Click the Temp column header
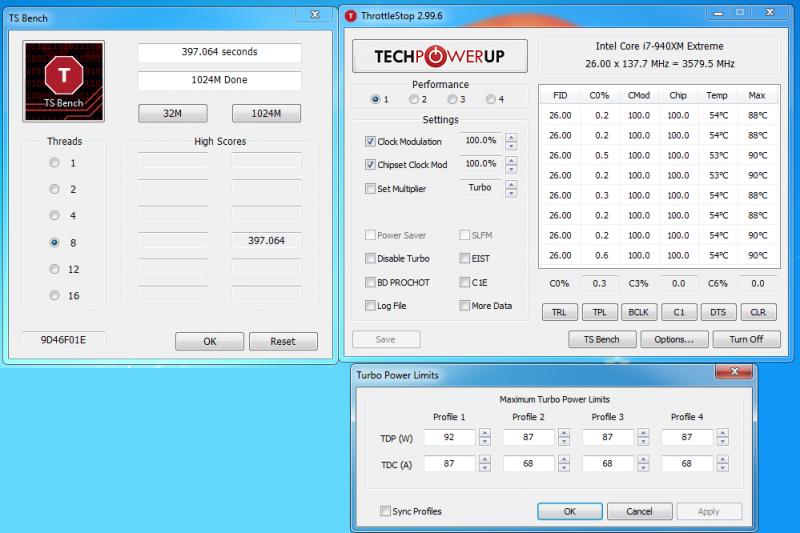 (x=717, y=95)
